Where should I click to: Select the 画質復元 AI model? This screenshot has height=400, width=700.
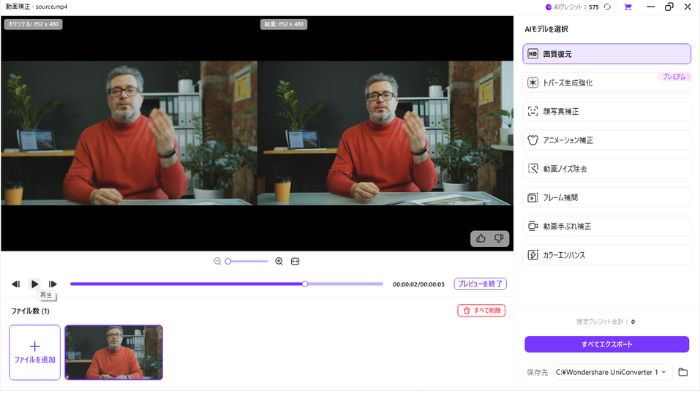(x=606, y=53)
